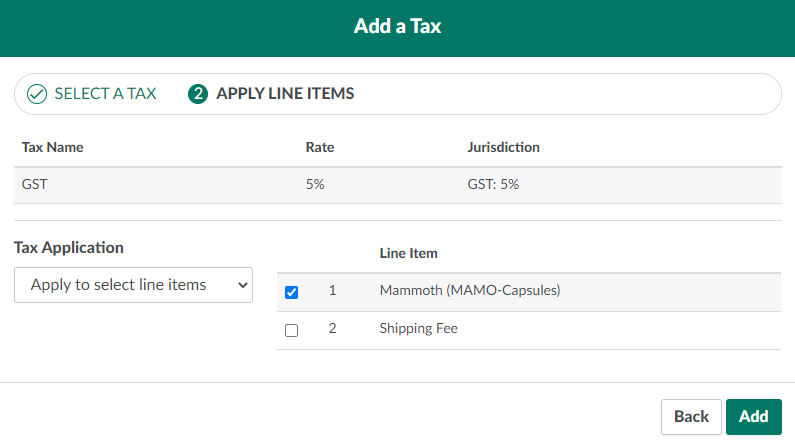Click the 5% rate value
Screen dimensions: 795x447
315,184
